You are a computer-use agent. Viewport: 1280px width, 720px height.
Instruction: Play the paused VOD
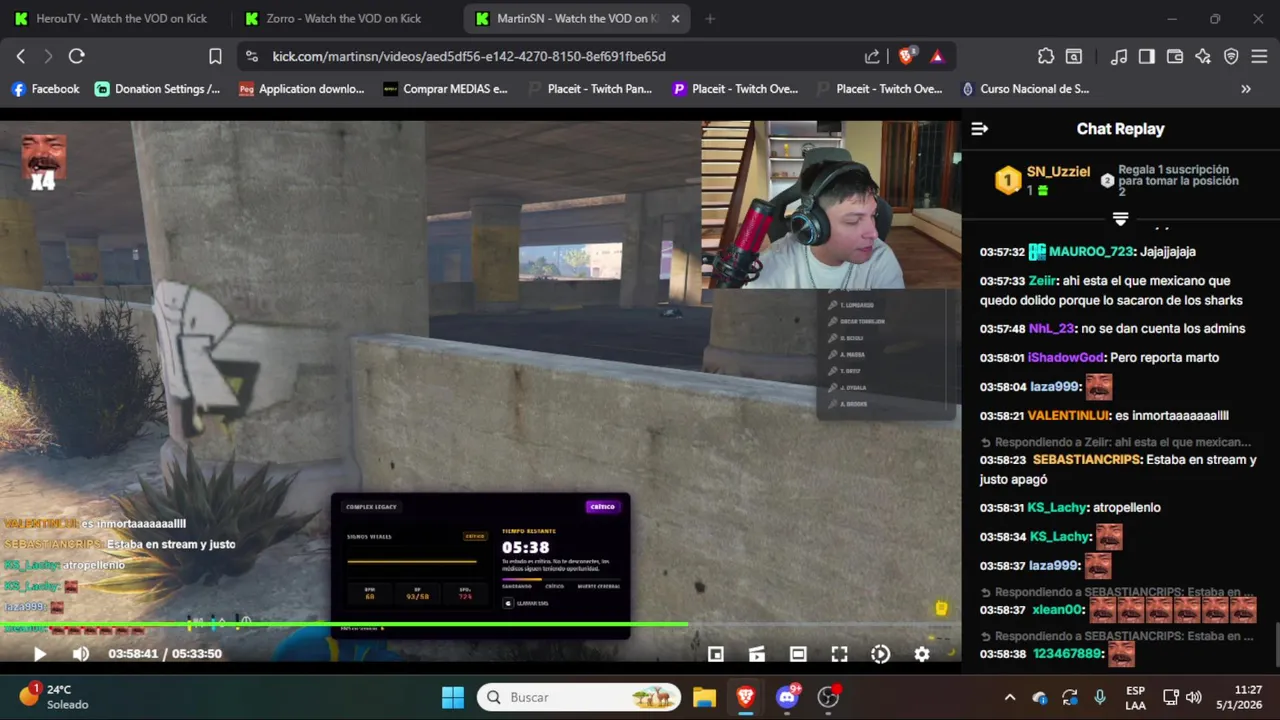coord(40,654)
